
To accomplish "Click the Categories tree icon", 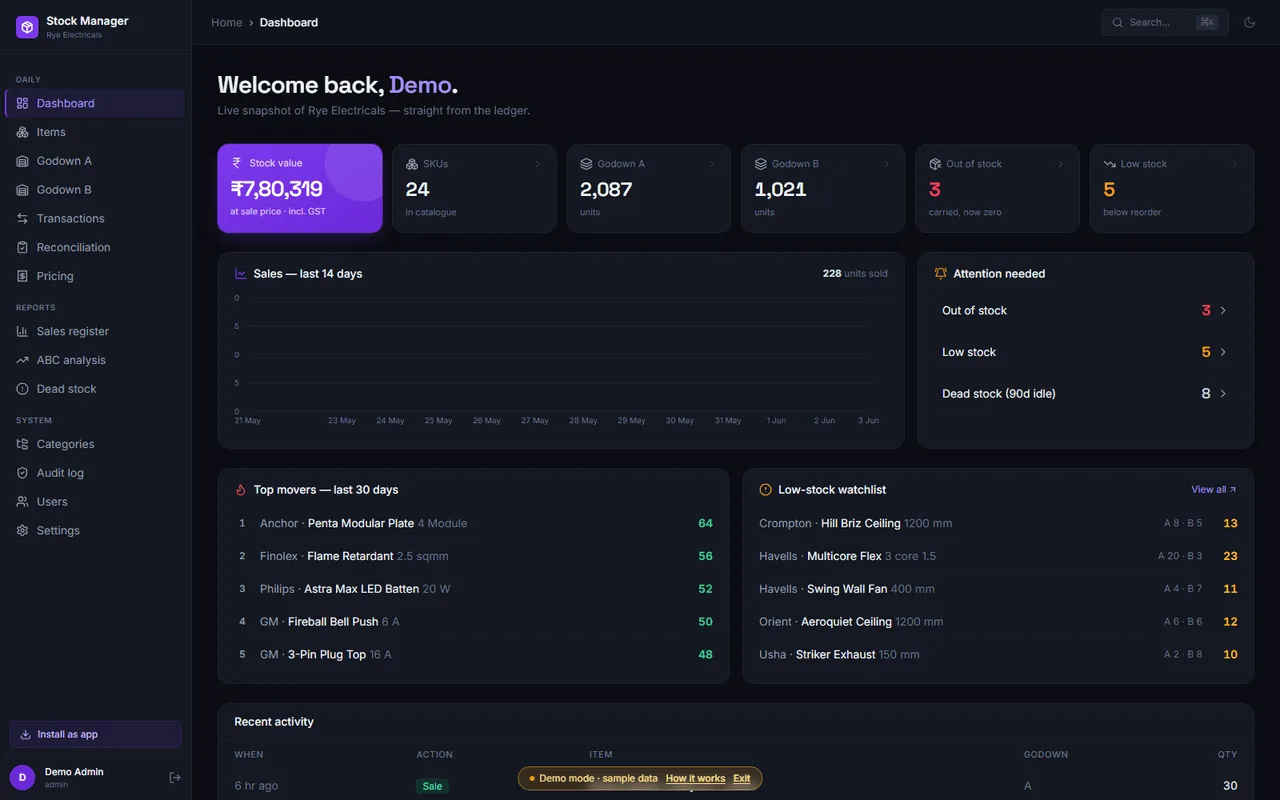I will [x=22, y=444].
